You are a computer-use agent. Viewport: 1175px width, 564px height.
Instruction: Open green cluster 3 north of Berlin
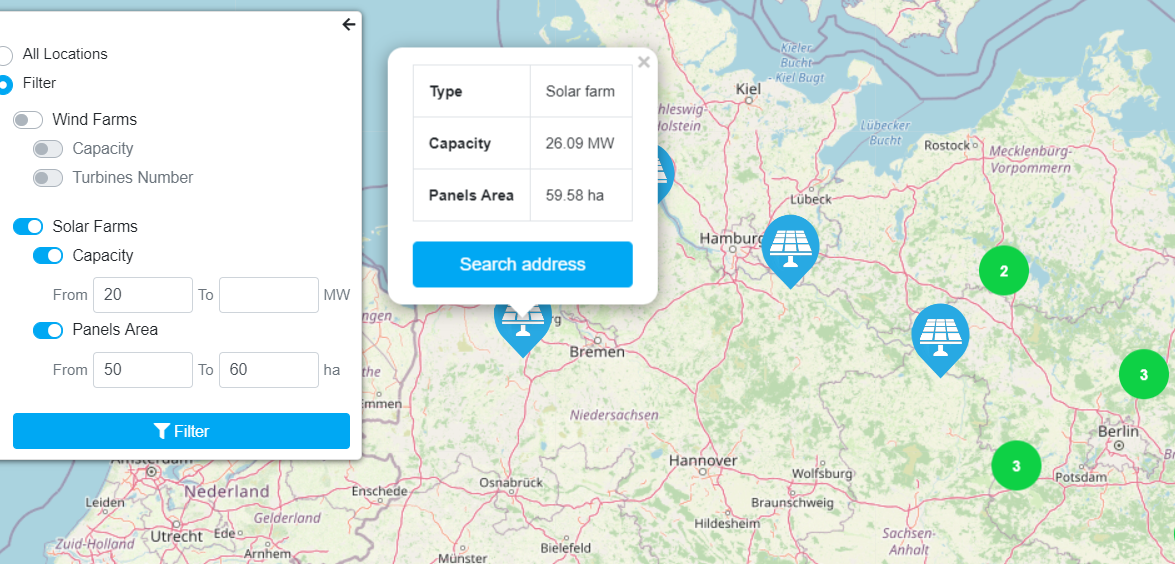pyautogui.click(x=1144, y=374)
